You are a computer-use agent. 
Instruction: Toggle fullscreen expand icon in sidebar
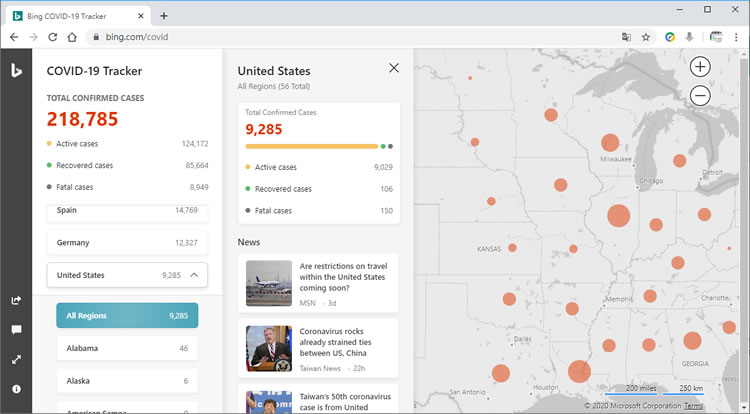coord(16,360)
